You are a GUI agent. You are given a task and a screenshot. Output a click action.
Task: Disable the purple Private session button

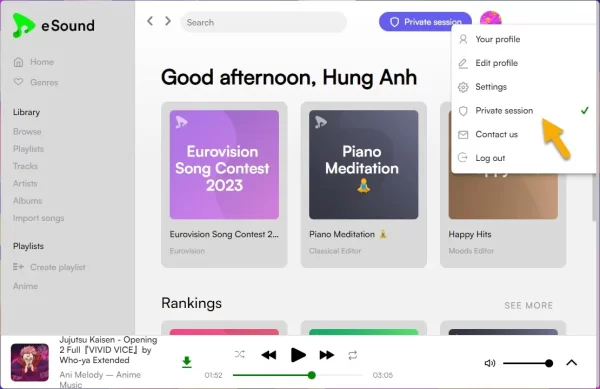(425, 22)
